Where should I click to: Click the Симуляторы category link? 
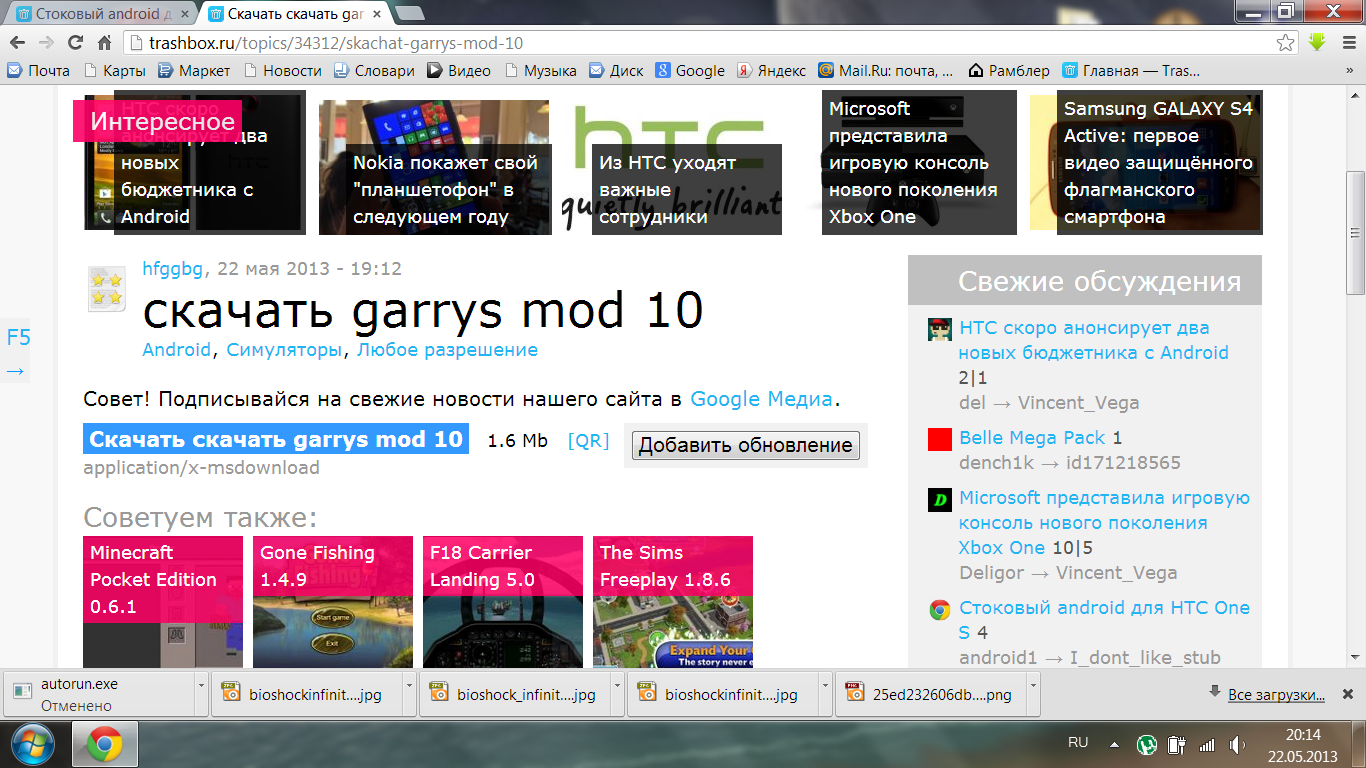click(x=284, y=350)
